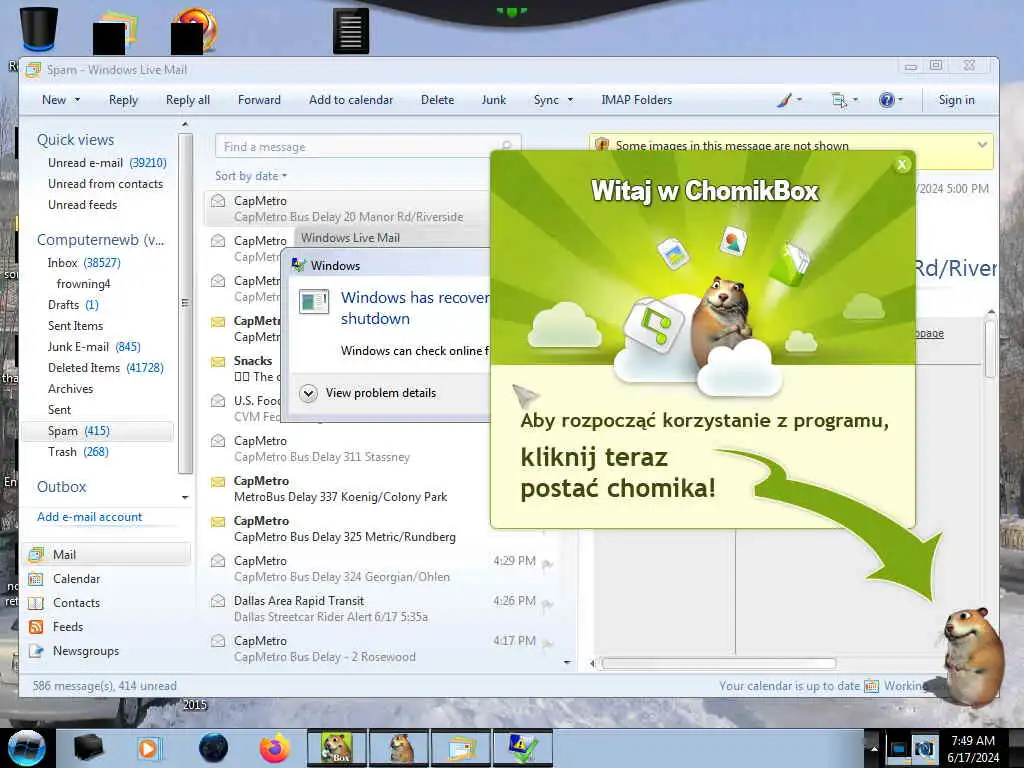This screenshot has height=768, width=1024.
Task: Mark message as Junk
Action: pyautogui.click(x=494, y=100)
